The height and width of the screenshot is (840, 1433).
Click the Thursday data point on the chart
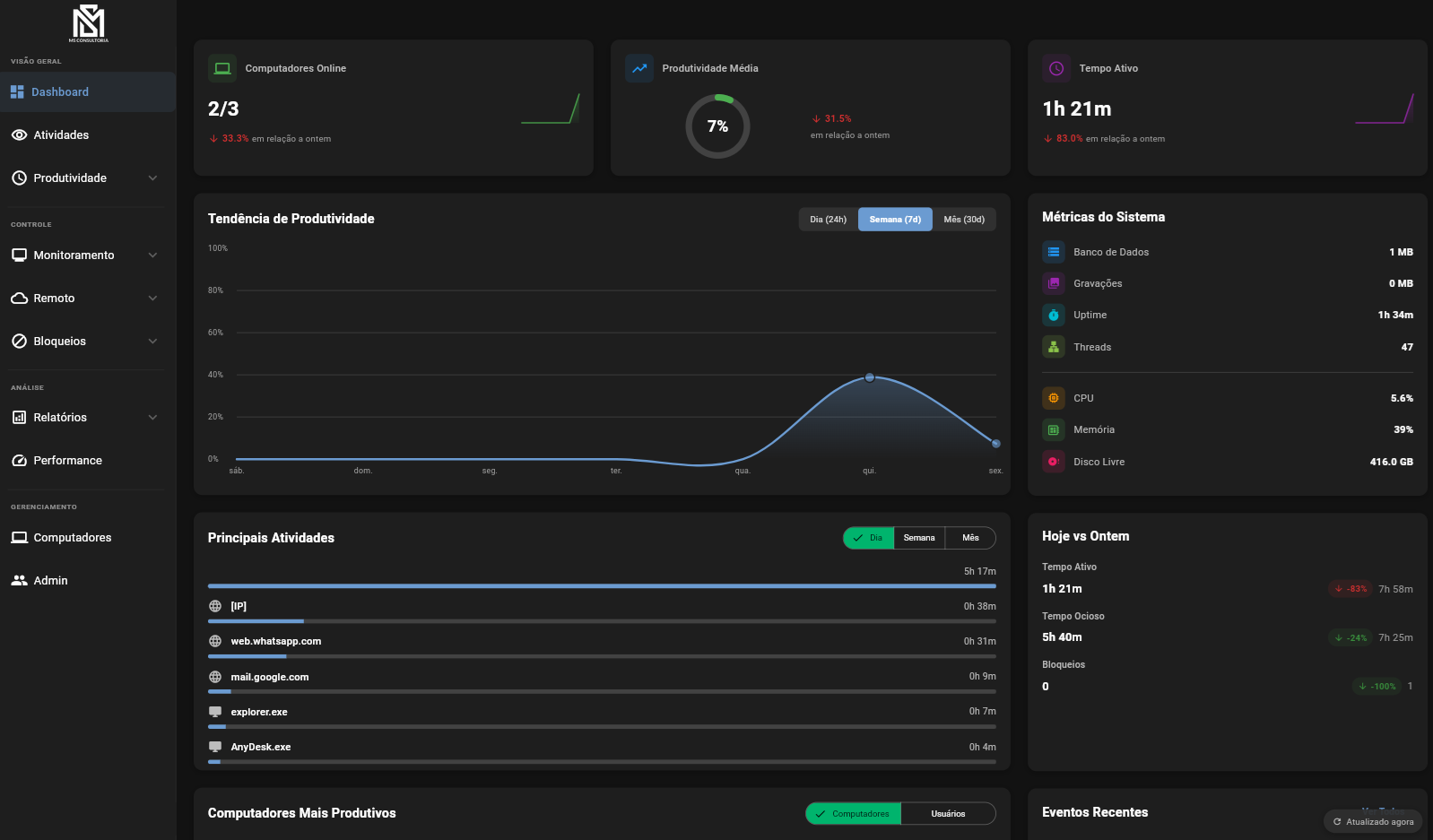(869, 377)
